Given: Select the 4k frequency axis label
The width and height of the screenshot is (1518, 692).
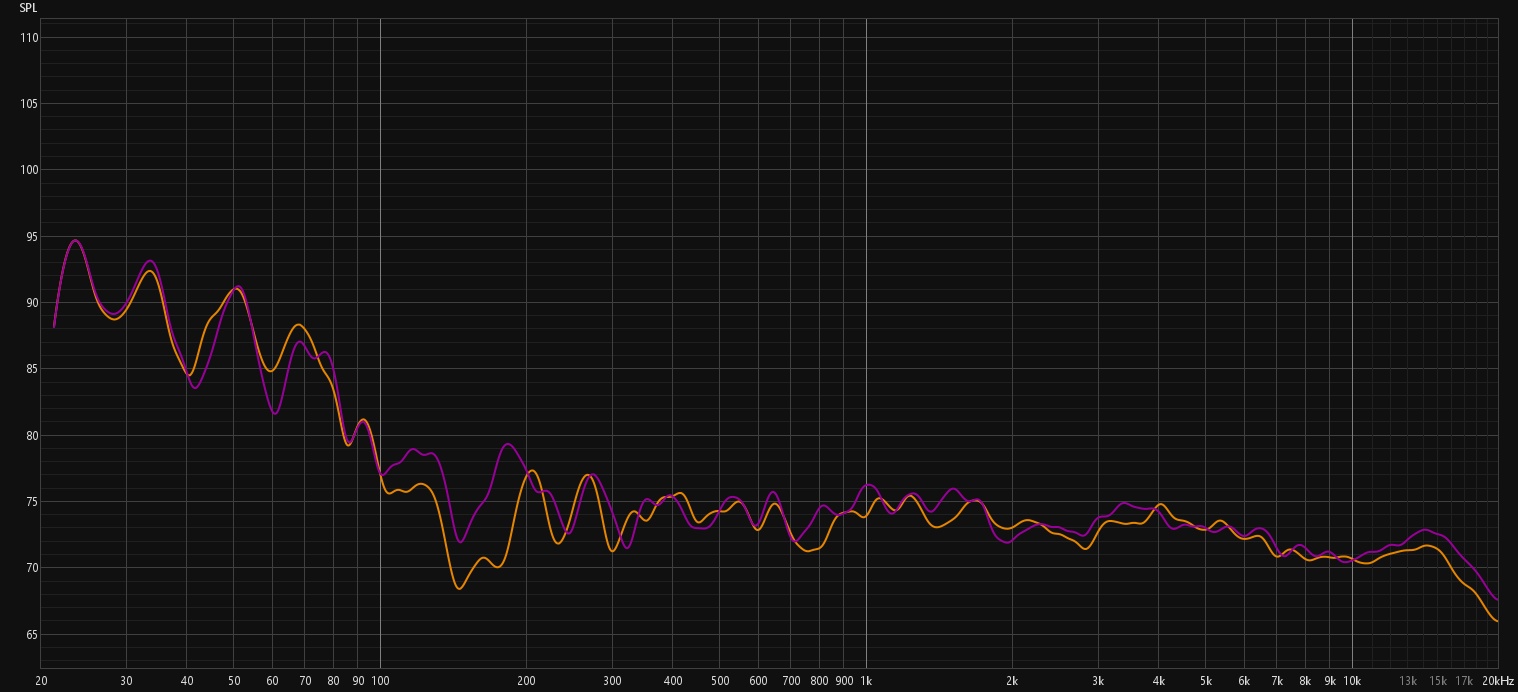Looking at the screenshot, I should pyautogui.click(x=1159, y=681).
